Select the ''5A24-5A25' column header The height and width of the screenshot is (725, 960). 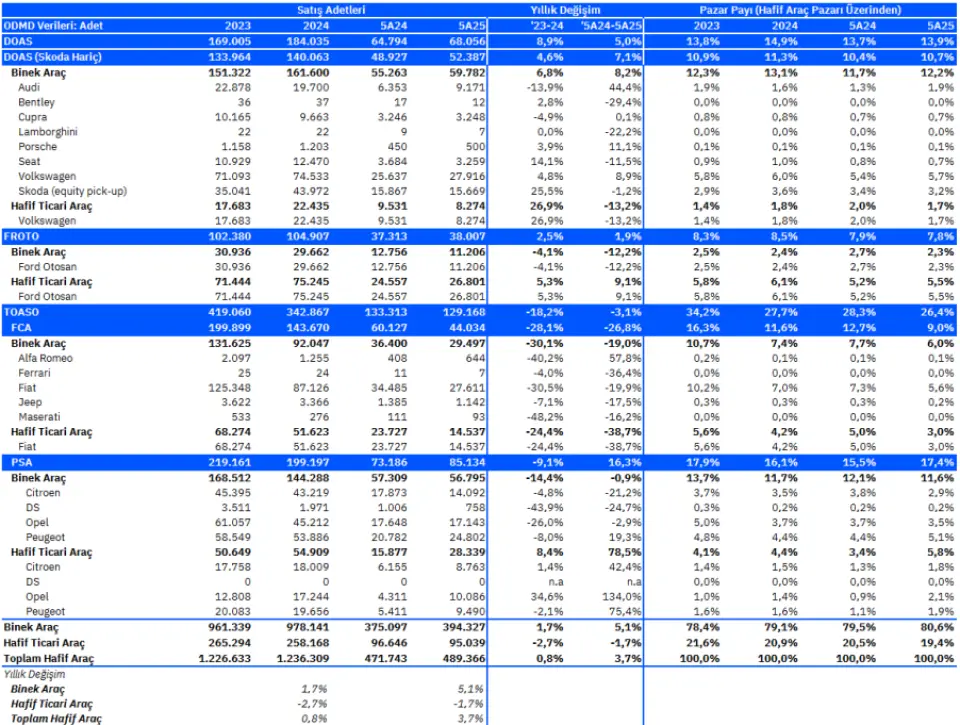[x=611, y=26]
